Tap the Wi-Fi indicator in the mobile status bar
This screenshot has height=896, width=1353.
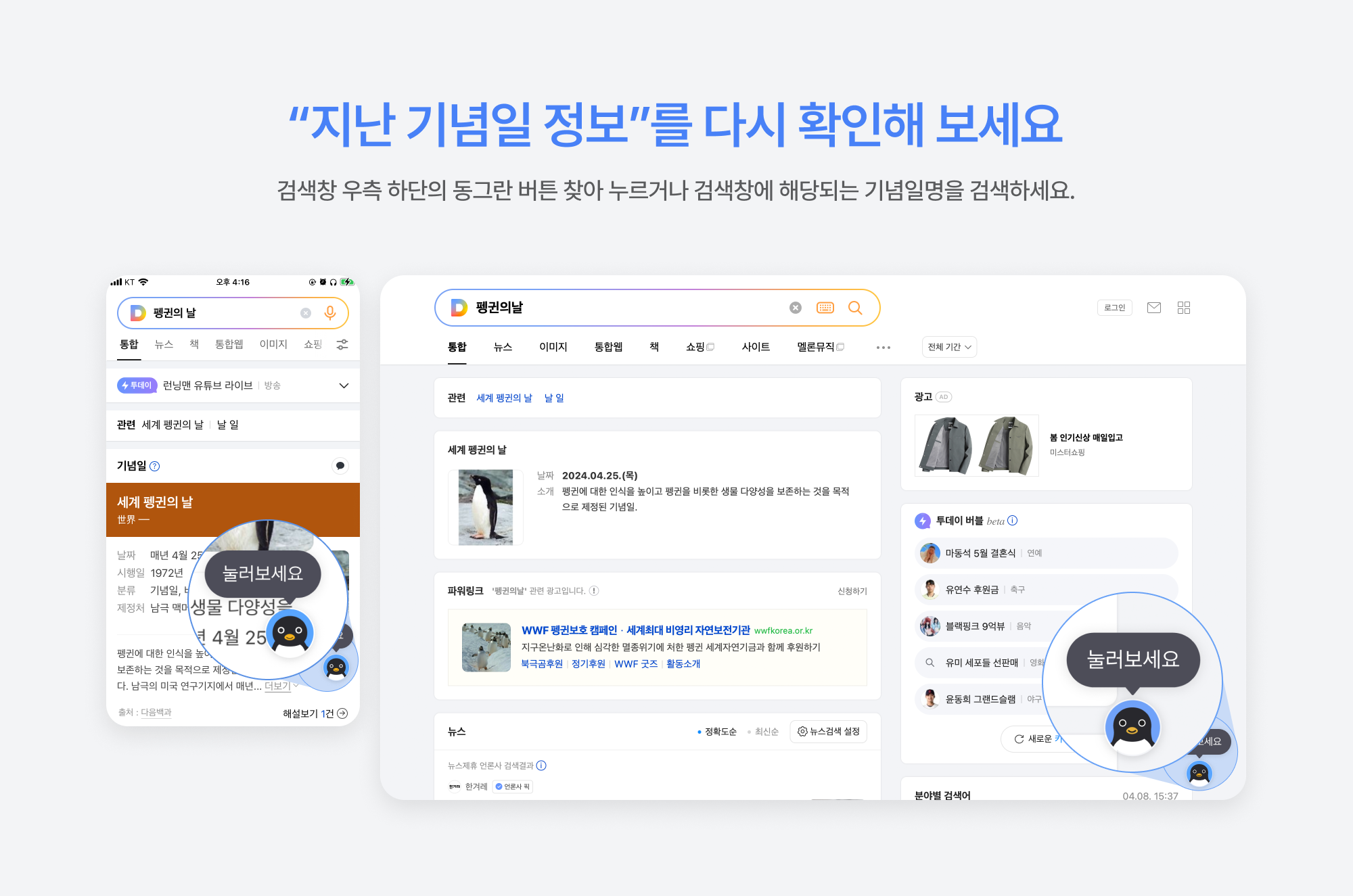pos(143,282)
